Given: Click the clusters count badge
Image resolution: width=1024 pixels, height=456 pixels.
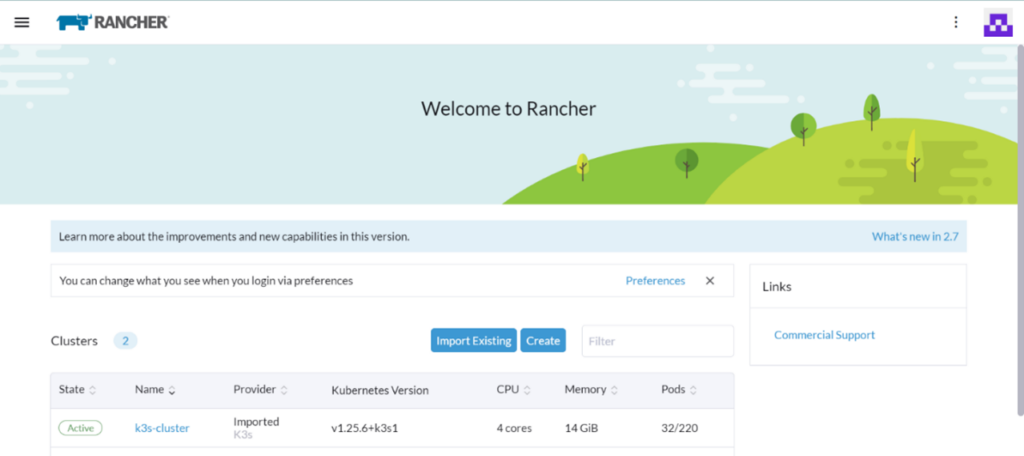Looking at the screenshot, I should (x=125, y=341).
